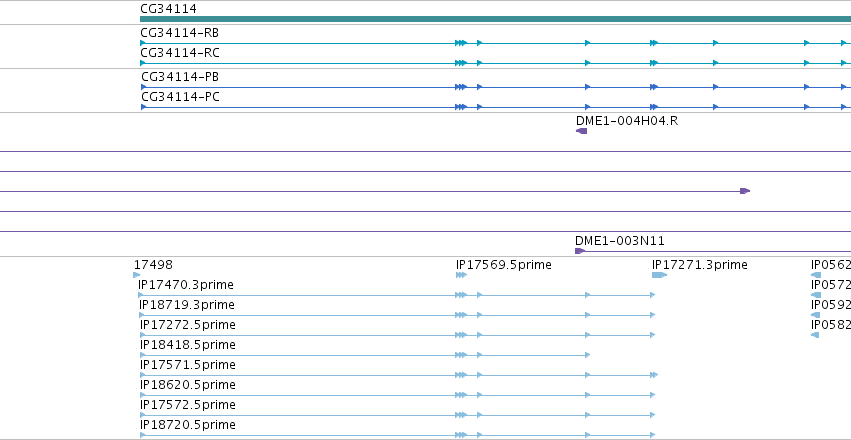The image size is (851, 440).
Task: Click the cut-off label starting IP0562
Action: tap(831, 265)
